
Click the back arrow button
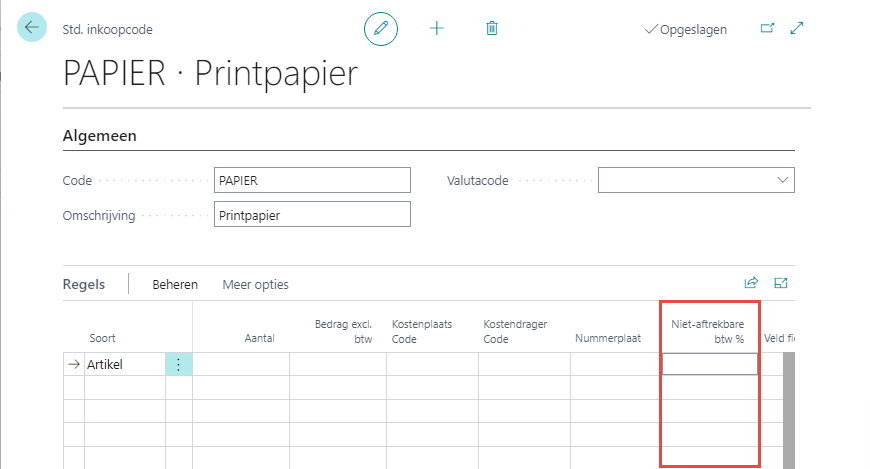pos(32,29)
